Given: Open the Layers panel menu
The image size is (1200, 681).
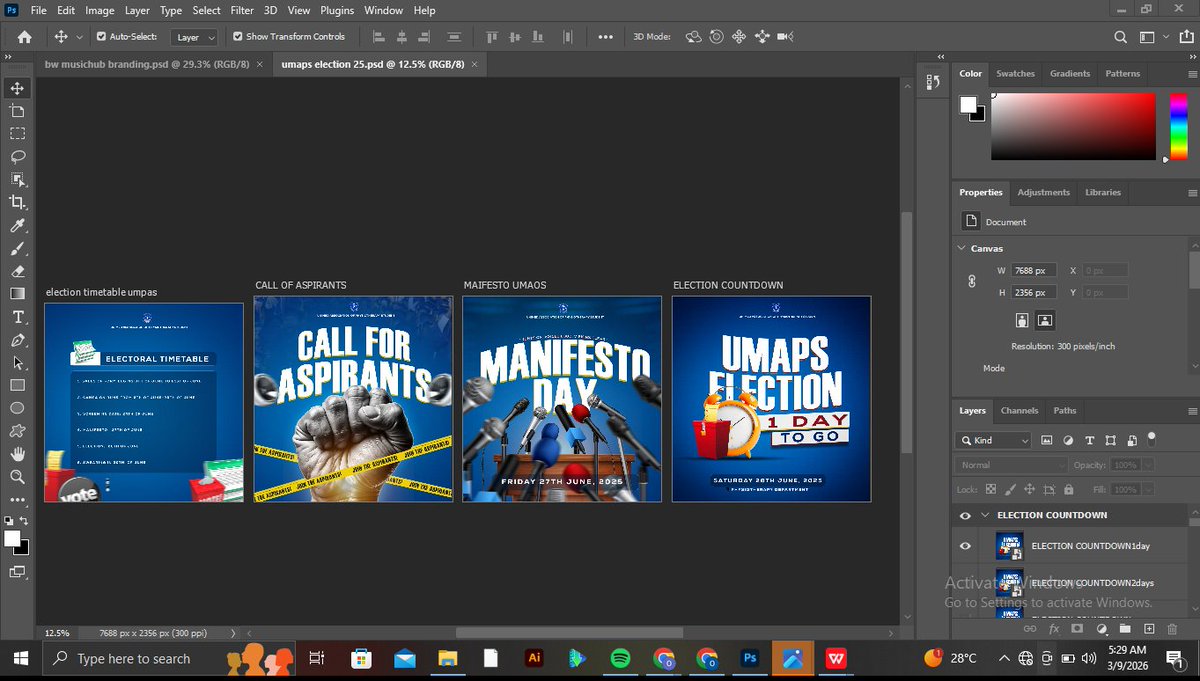Looking at the screenshot, I should [1192, 411].
